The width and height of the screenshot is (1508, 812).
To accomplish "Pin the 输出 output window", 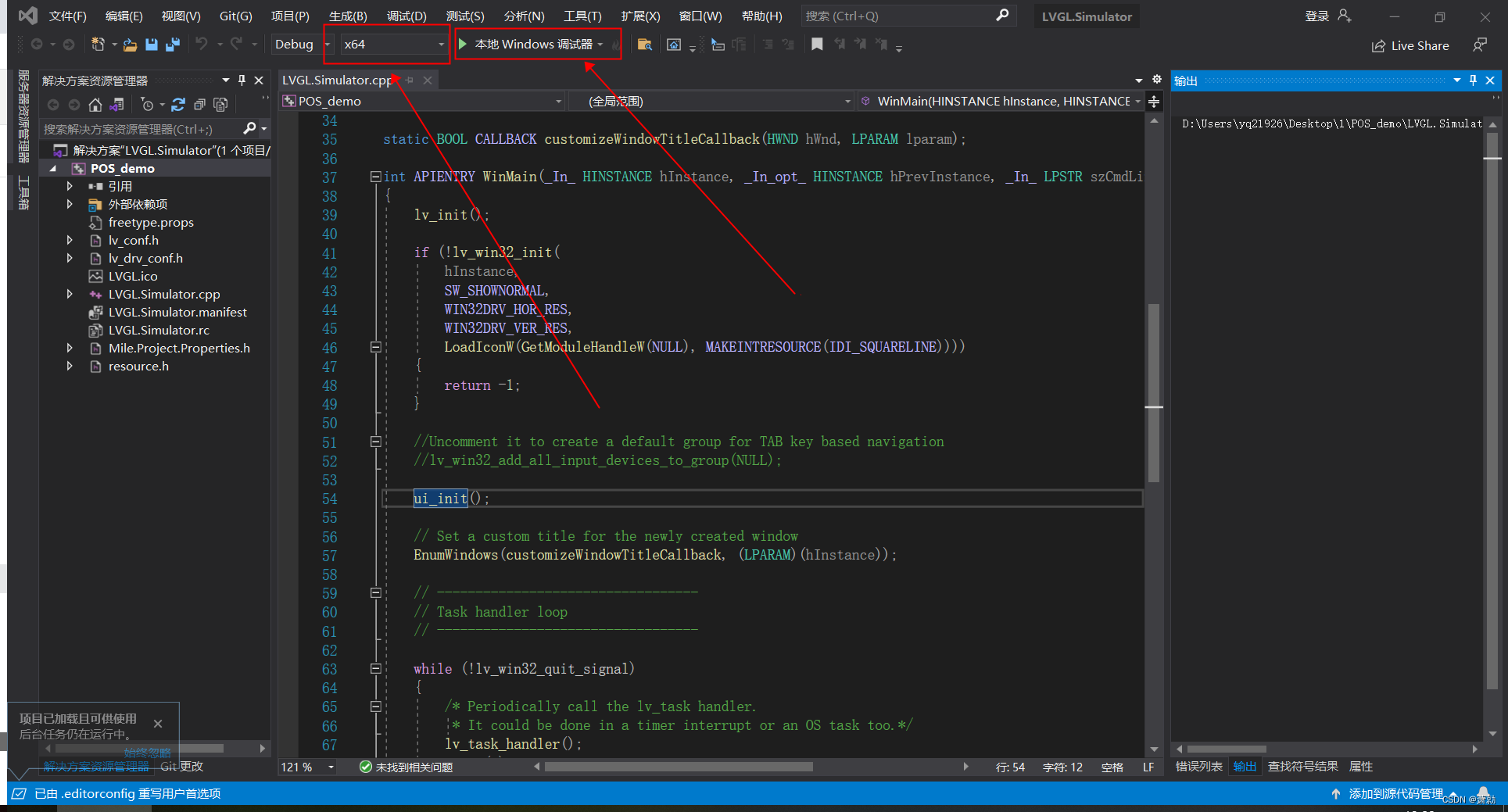I will [1473, 80].
